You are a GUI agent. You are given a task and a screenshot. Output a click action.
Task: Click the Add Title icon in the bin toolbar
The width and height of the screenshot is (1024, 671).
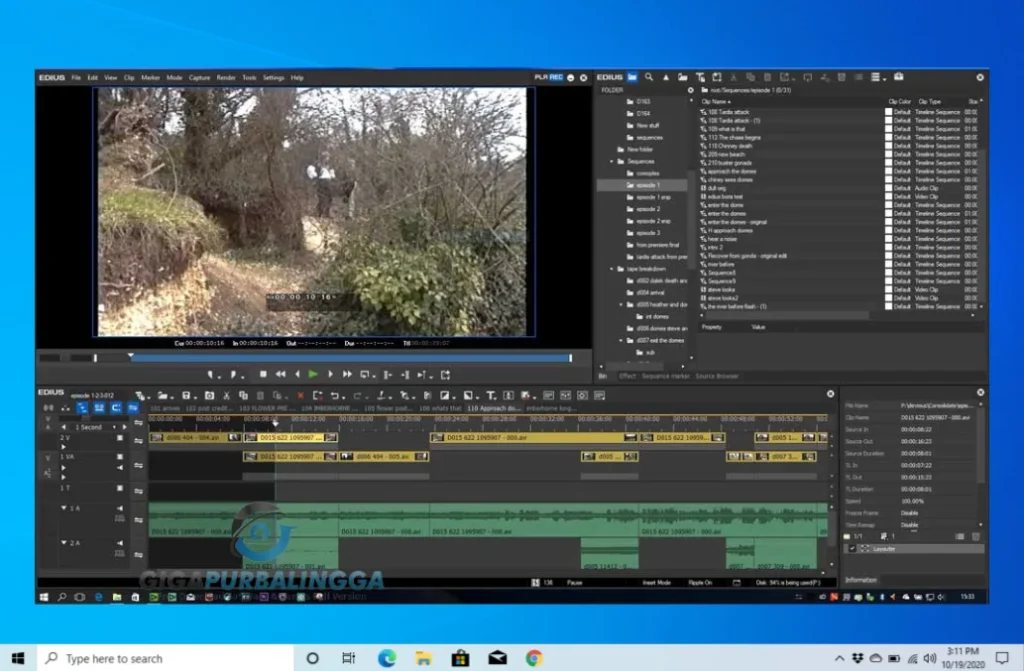(701, 77)
